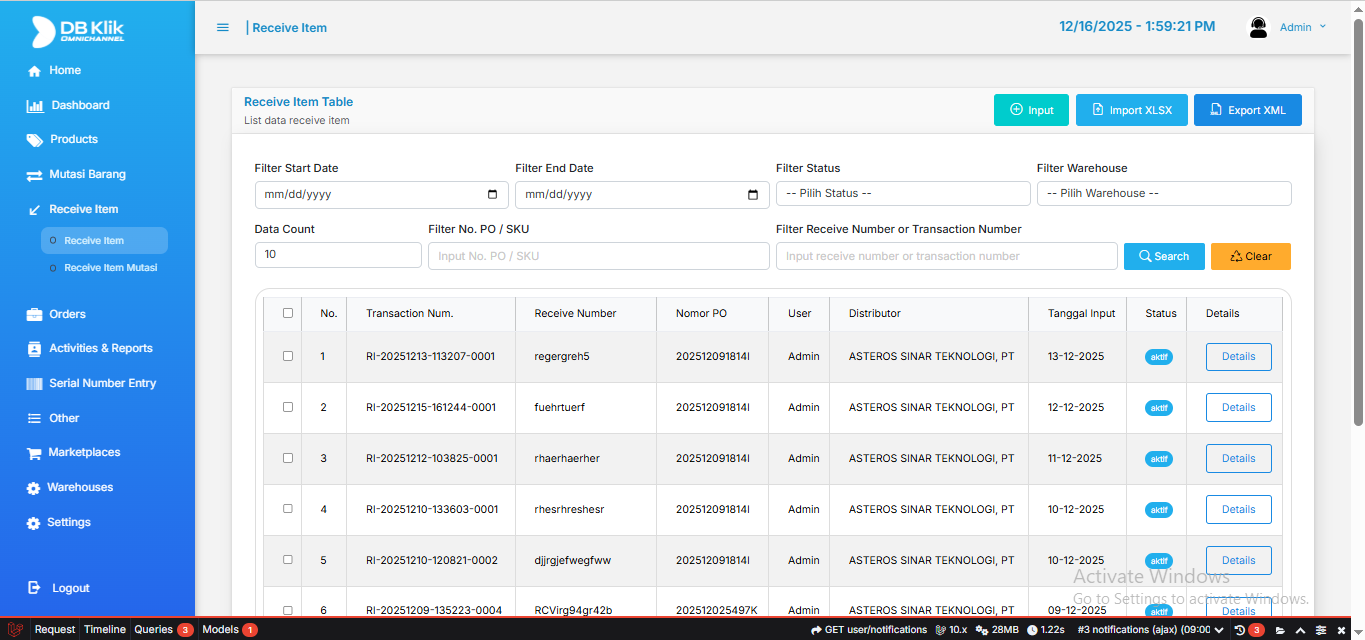The image size is (1365, 640).
Task: Focus the Filter No. PO / SKU field
Action: [598, 256]
